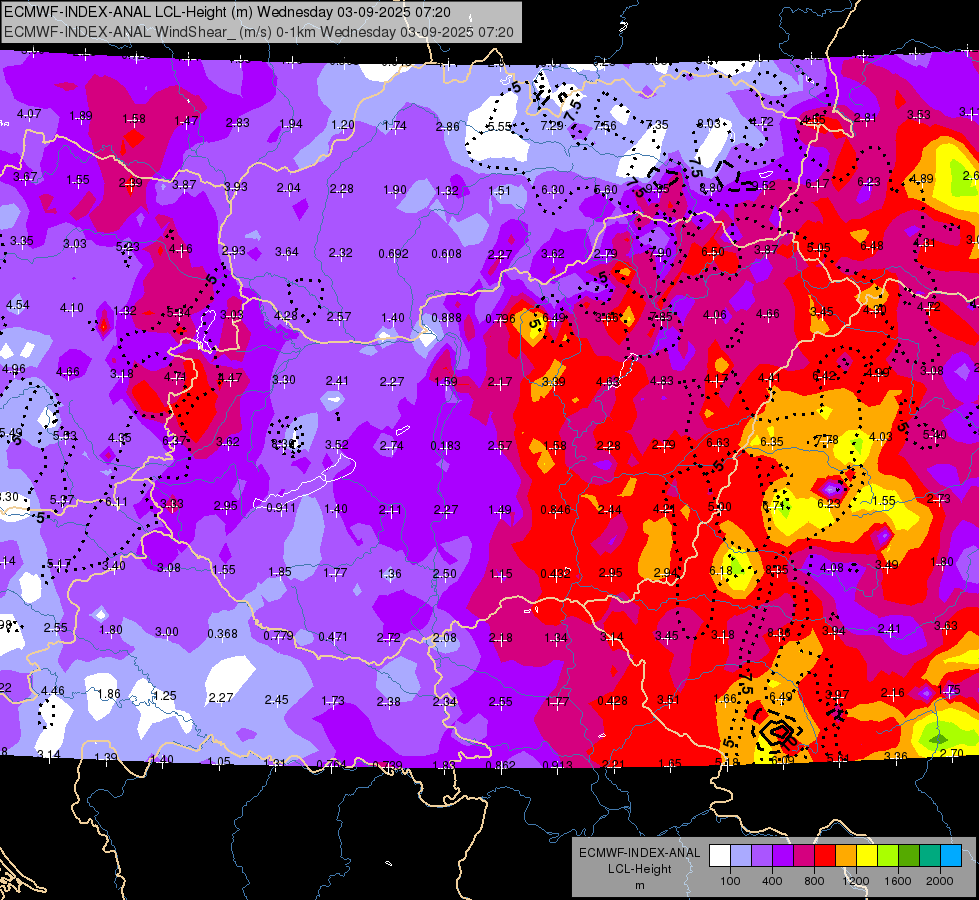Screen dimensions: 979x900
Task: Click the wind shear value 0.796
Action: pos(501,319)
